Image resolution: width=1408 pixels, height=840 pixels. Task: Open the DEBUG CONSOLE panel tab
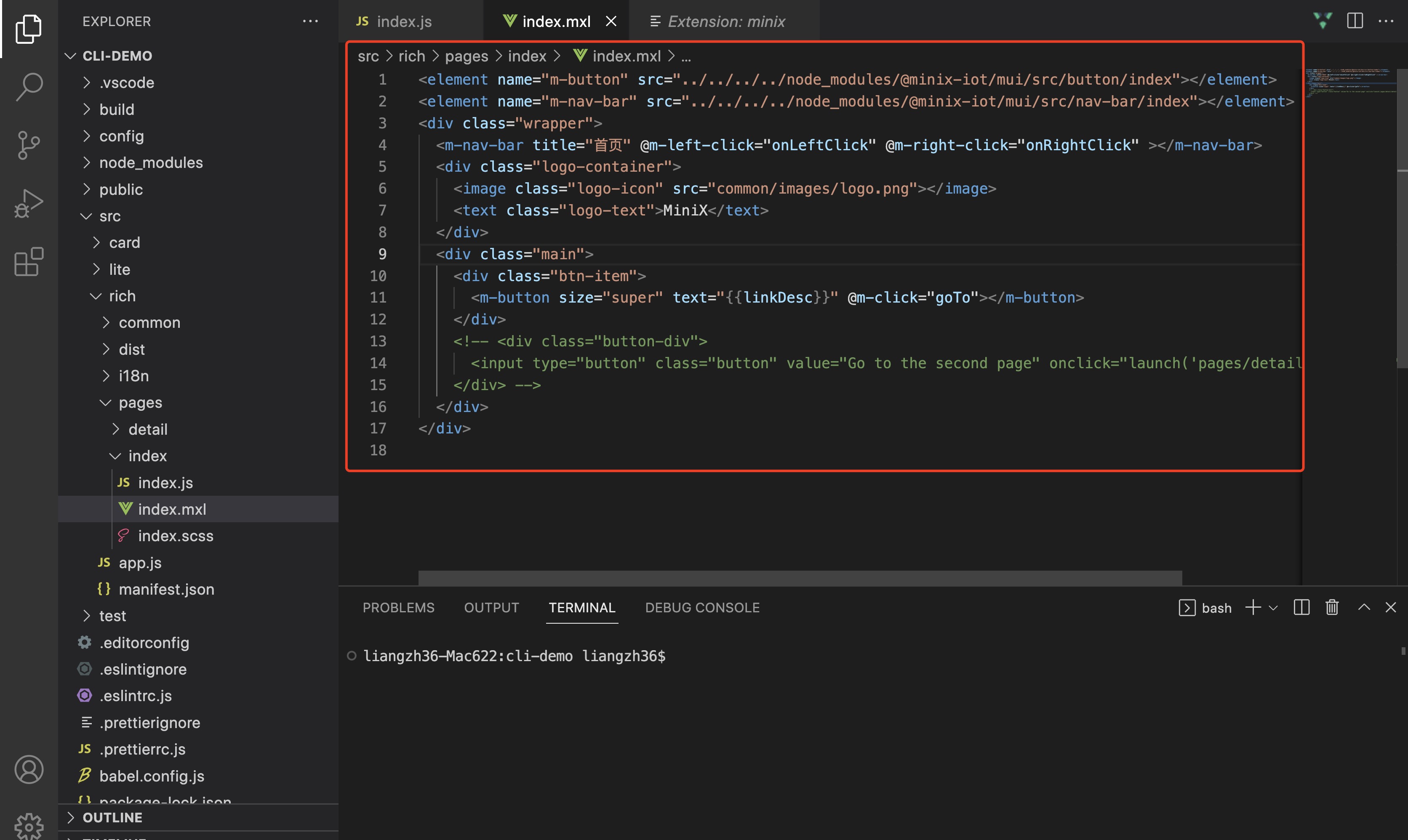tap(702, 607)
